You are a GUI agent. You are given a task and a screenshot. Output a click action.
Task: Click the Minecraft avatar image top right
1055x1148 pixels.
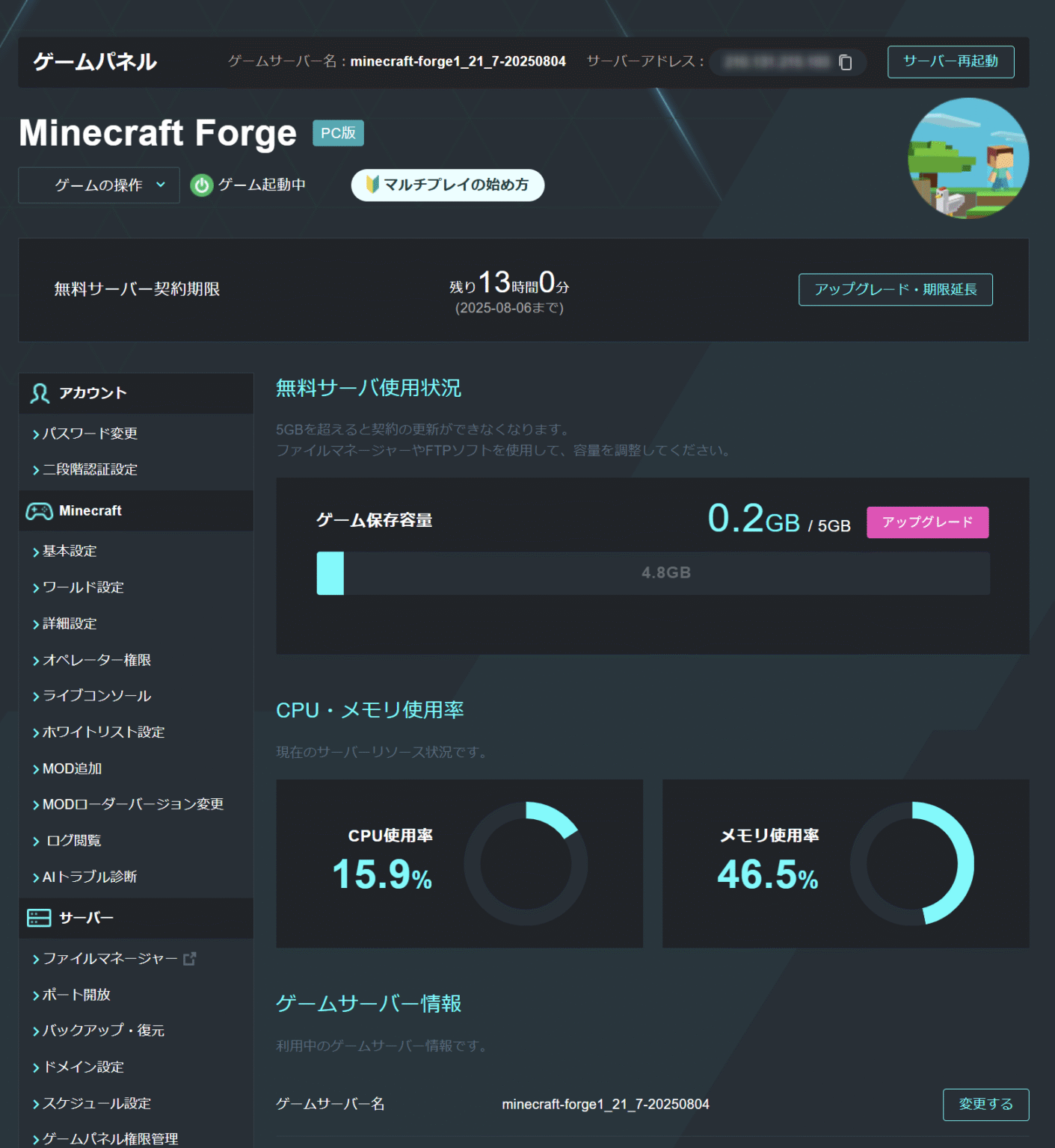pyautogui.click(x=968, y=157)
